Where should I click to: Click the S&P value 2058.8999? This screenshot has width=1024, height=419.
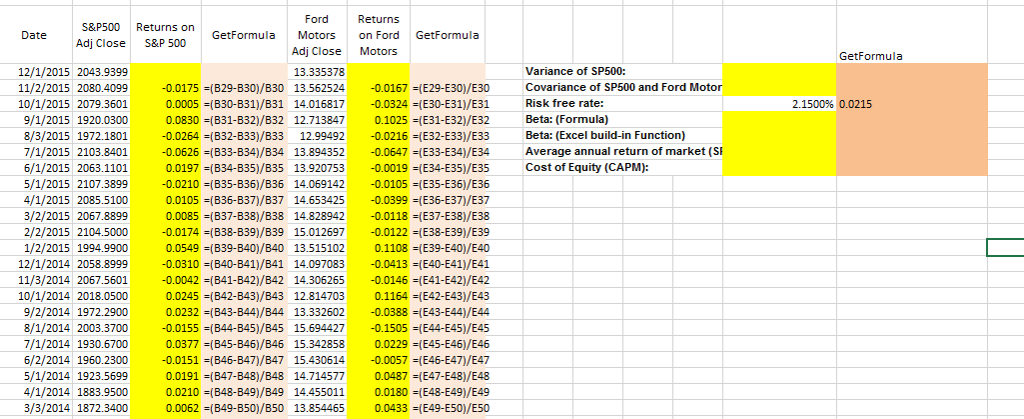point(103,264)
